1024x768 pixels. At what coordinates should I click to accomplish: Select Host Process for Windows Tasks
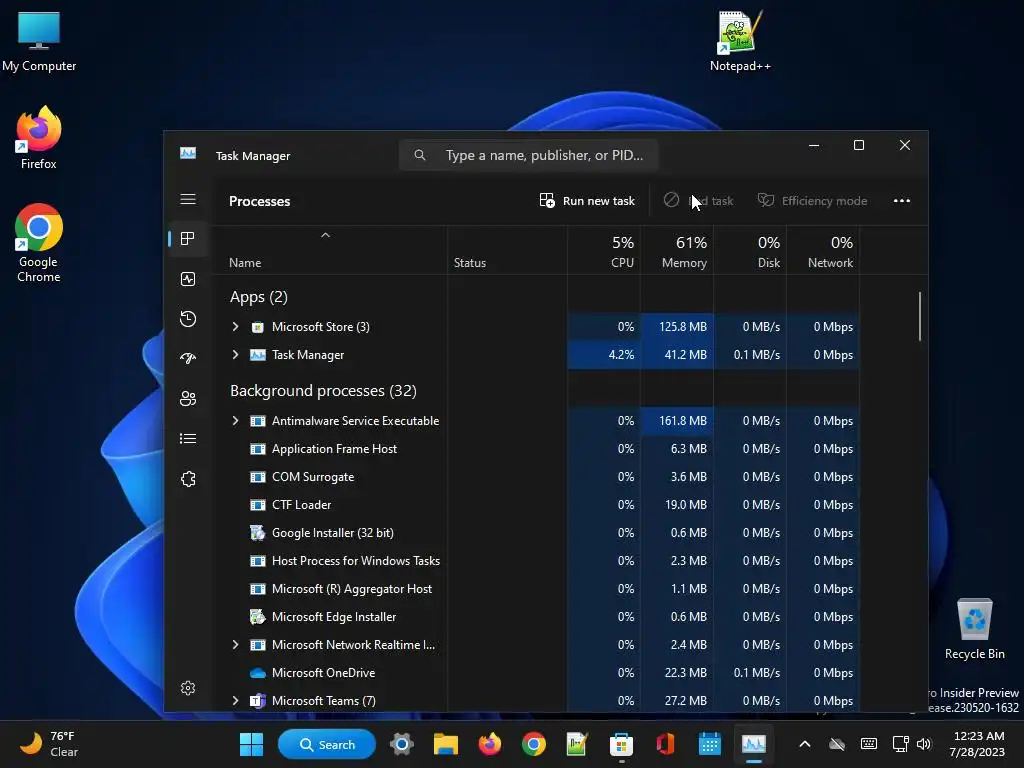pos(536,561)
